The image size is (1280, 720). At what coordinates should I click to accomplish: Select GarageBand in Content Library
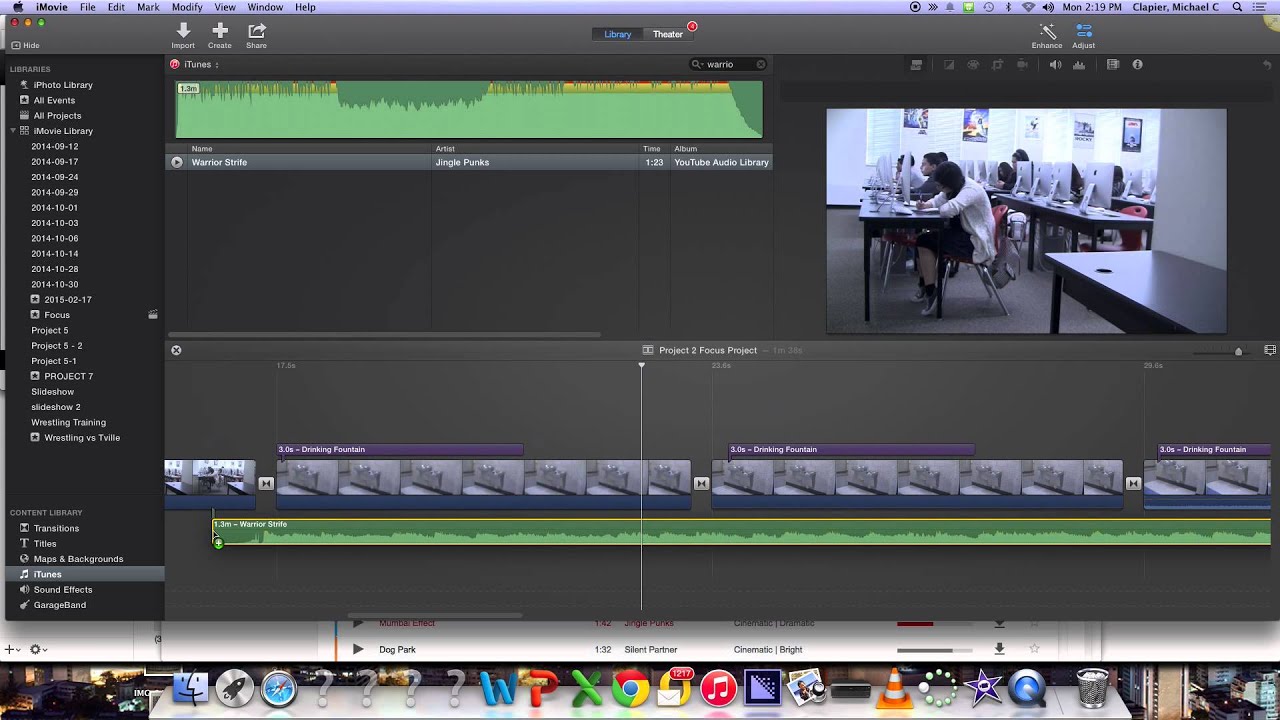60,605
